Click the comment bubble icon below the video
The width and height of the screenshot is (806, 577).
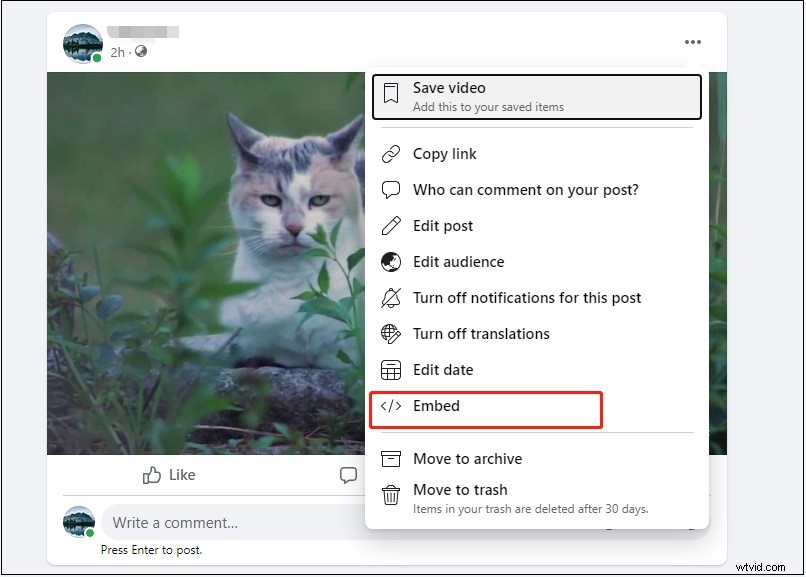[x=347, y=475]
